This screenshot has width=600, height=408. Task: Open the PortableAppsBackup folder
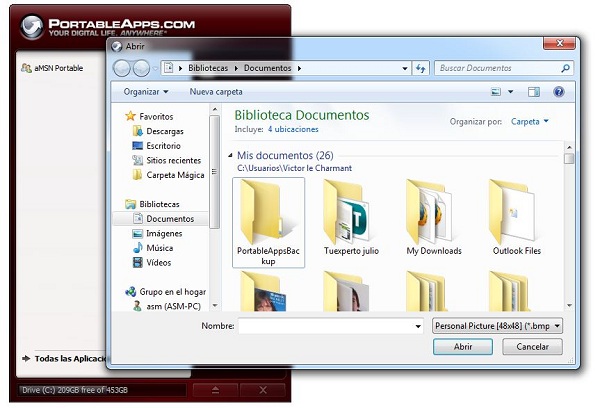point(268,223)
